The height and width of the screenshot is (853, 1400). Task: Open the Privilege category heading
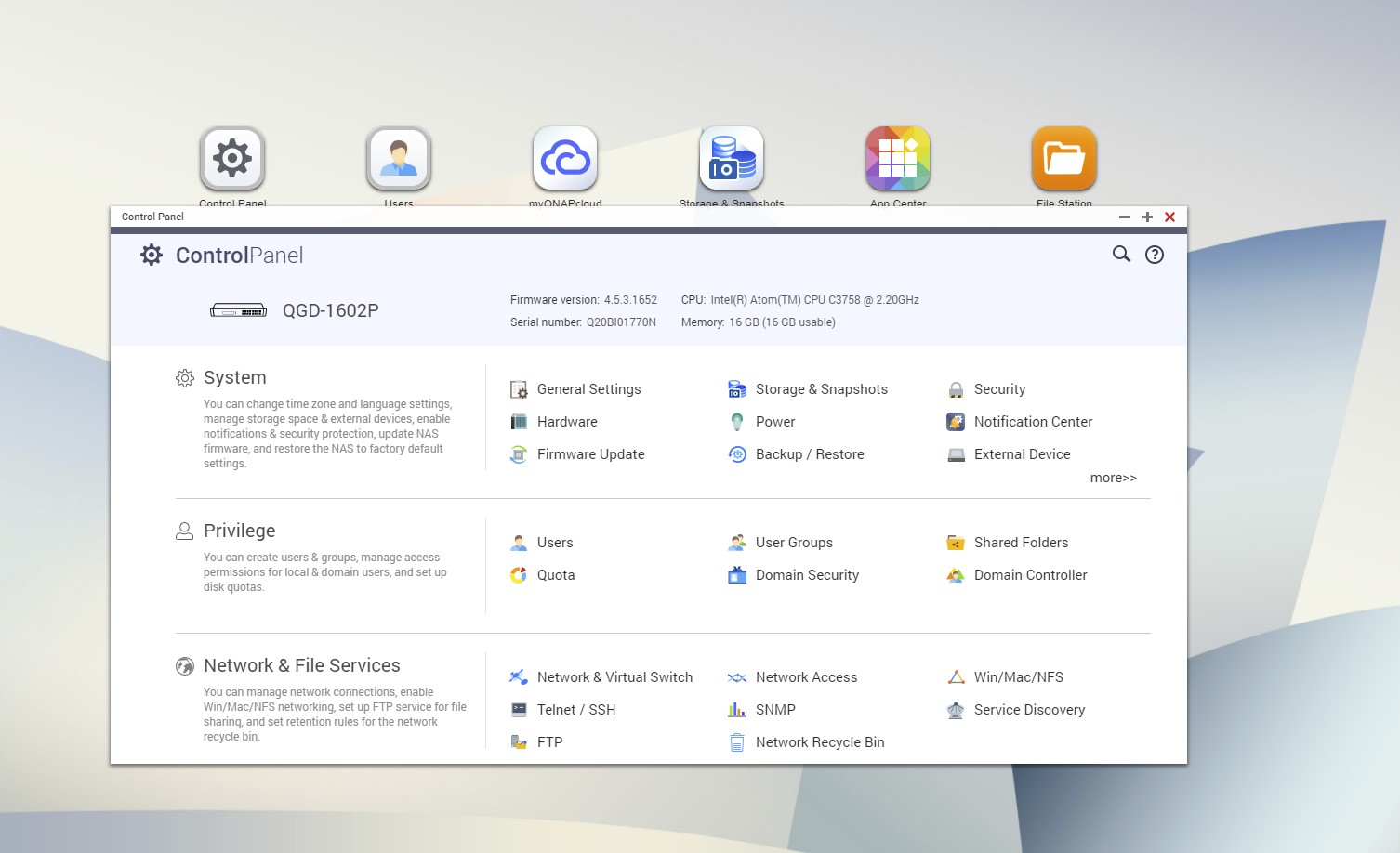pyautogui.click(x=239, y=531)
